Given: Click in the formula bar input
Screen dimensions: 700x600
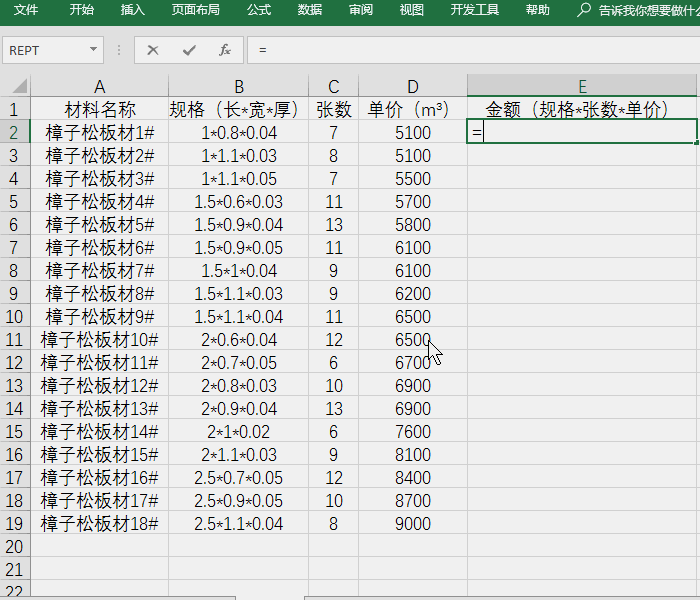Looking at the screenshot, I should (x=470, y=50).
